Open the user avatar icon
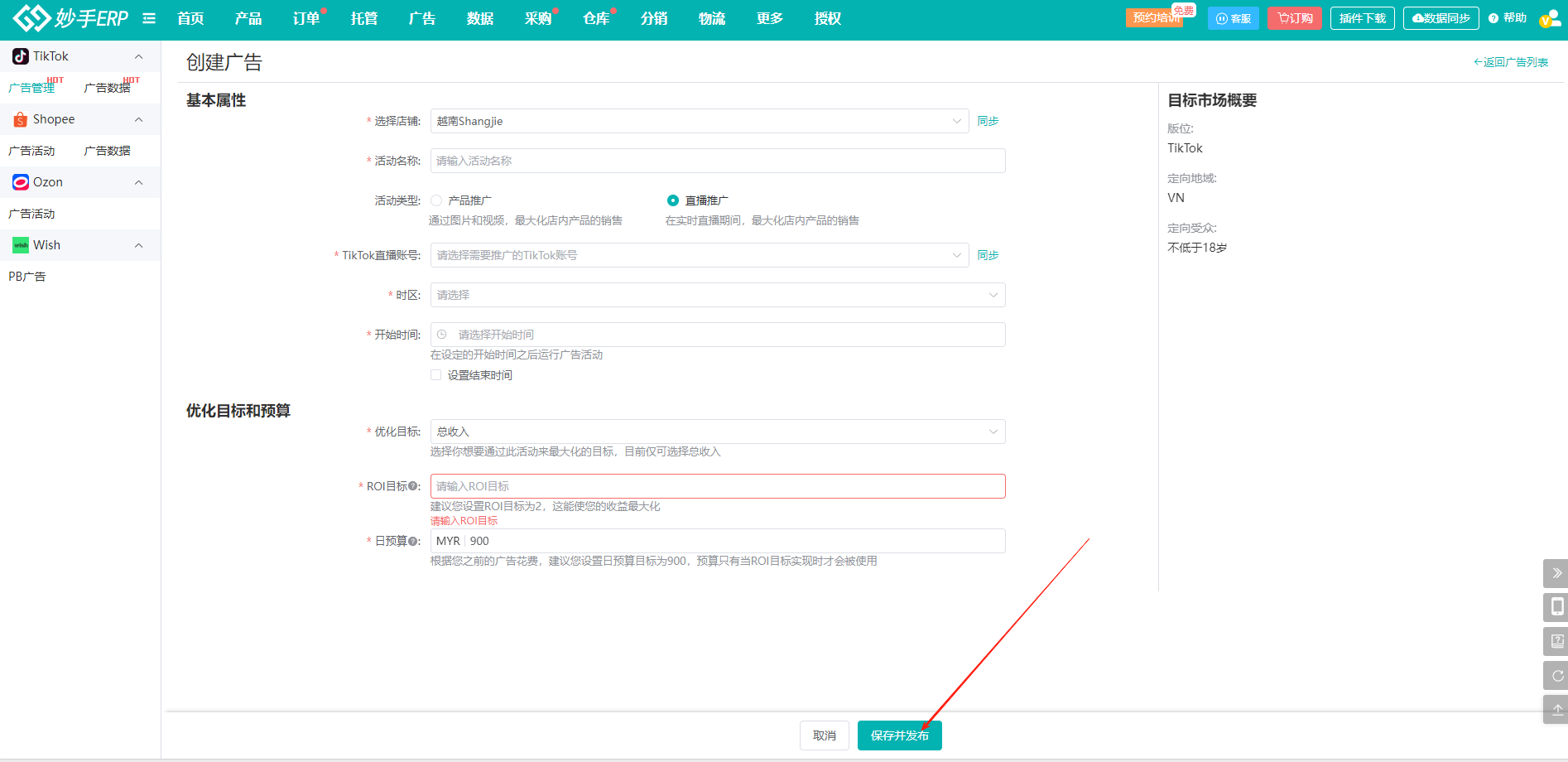1568x762 pixels. (x=1549, y=18)
